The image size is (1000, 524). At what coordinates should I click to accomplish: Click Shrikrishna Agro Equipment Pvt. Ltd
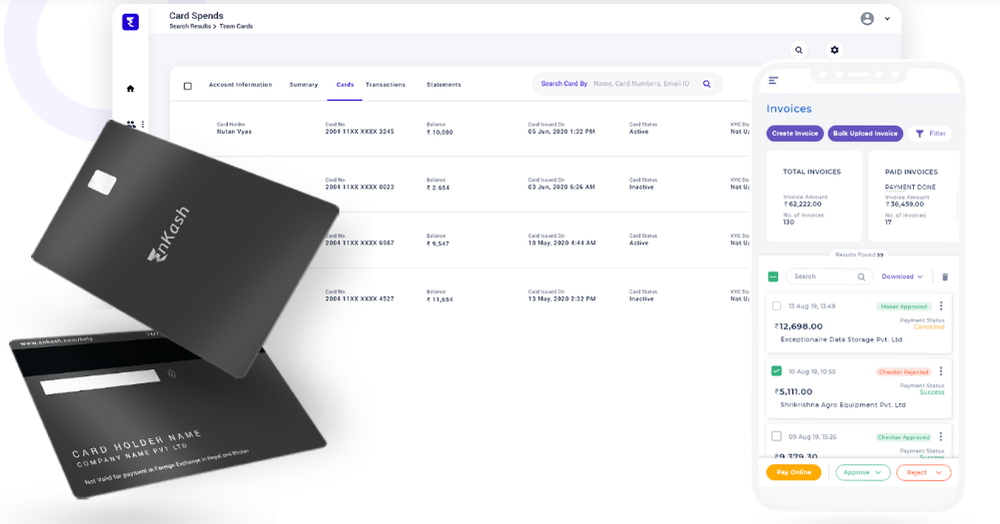point(843,405)
